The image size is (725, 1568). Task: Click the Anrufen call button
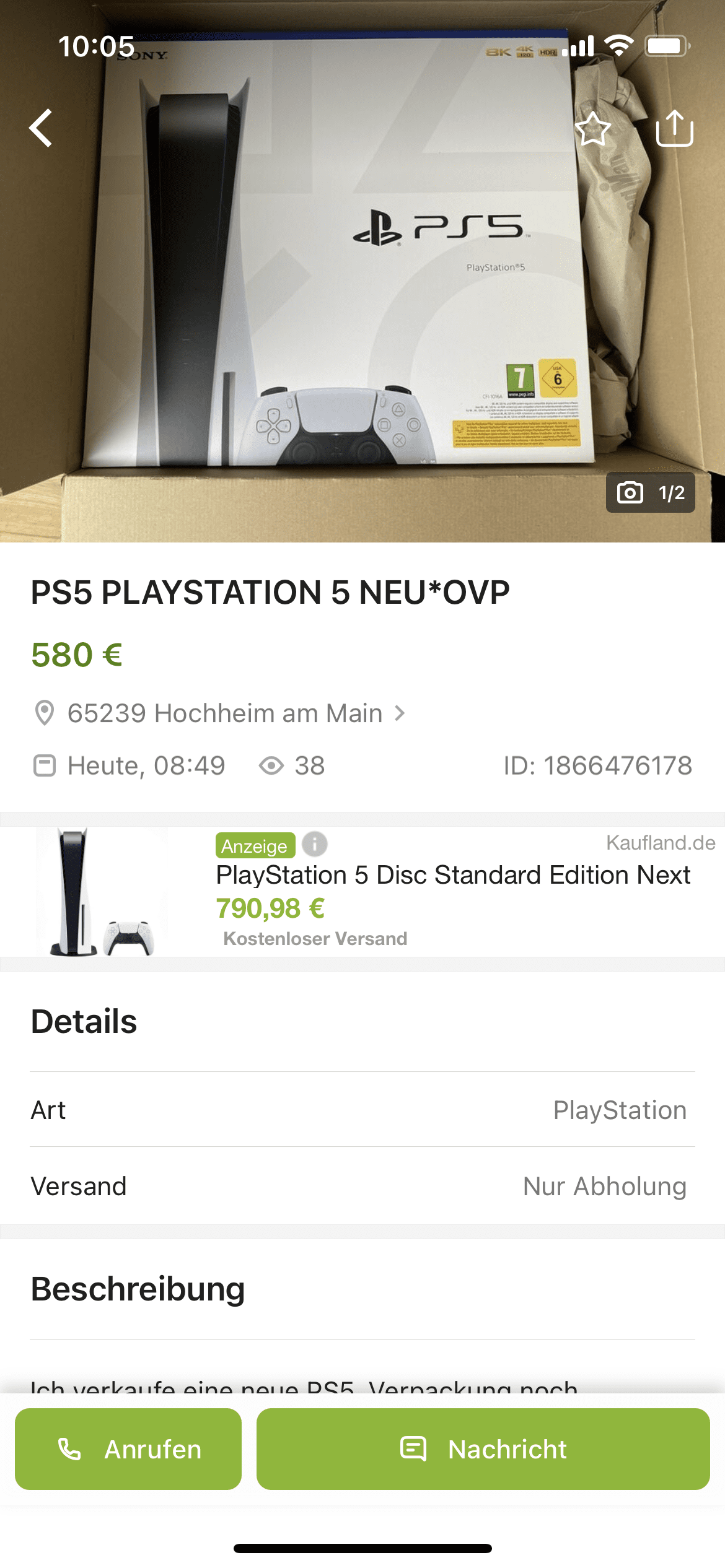128,1449
